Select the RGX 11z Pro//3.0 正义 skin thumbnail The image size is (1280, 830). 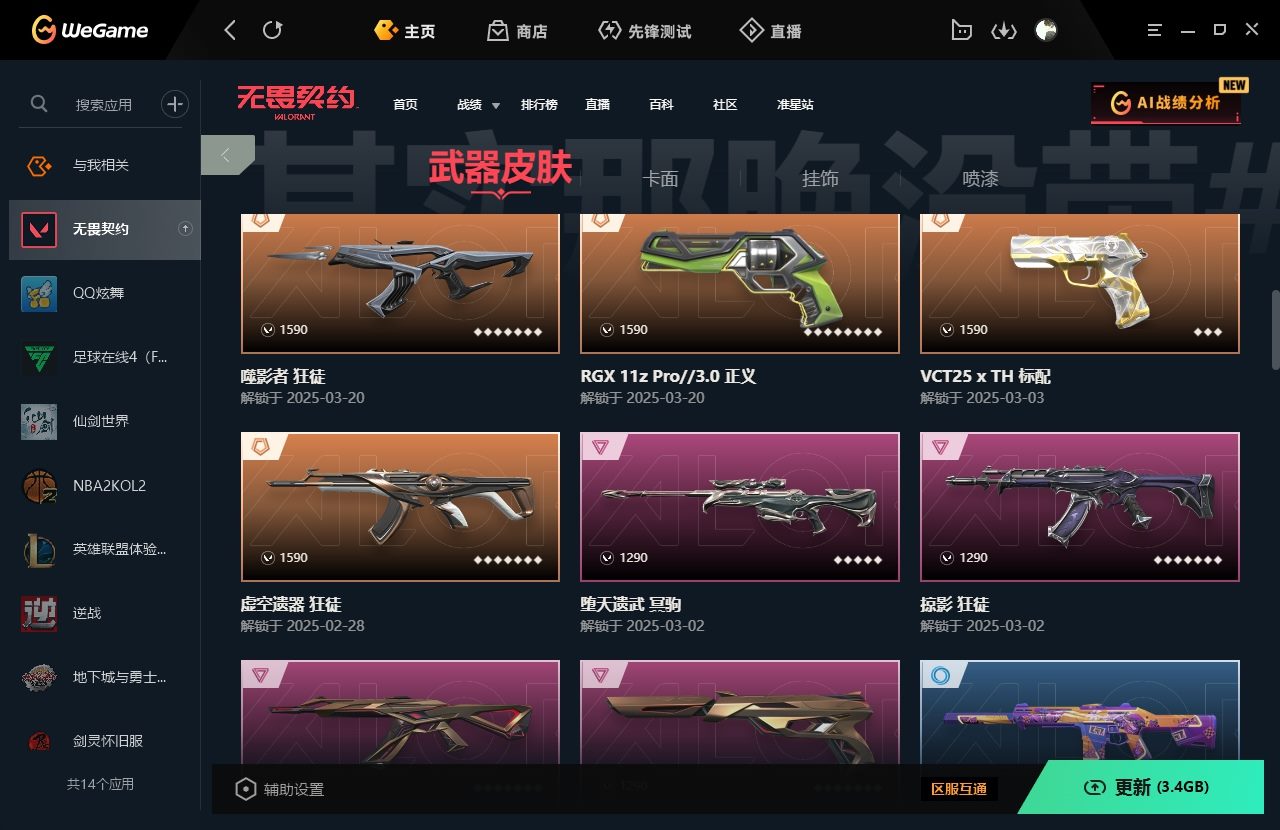click(740, 283)
